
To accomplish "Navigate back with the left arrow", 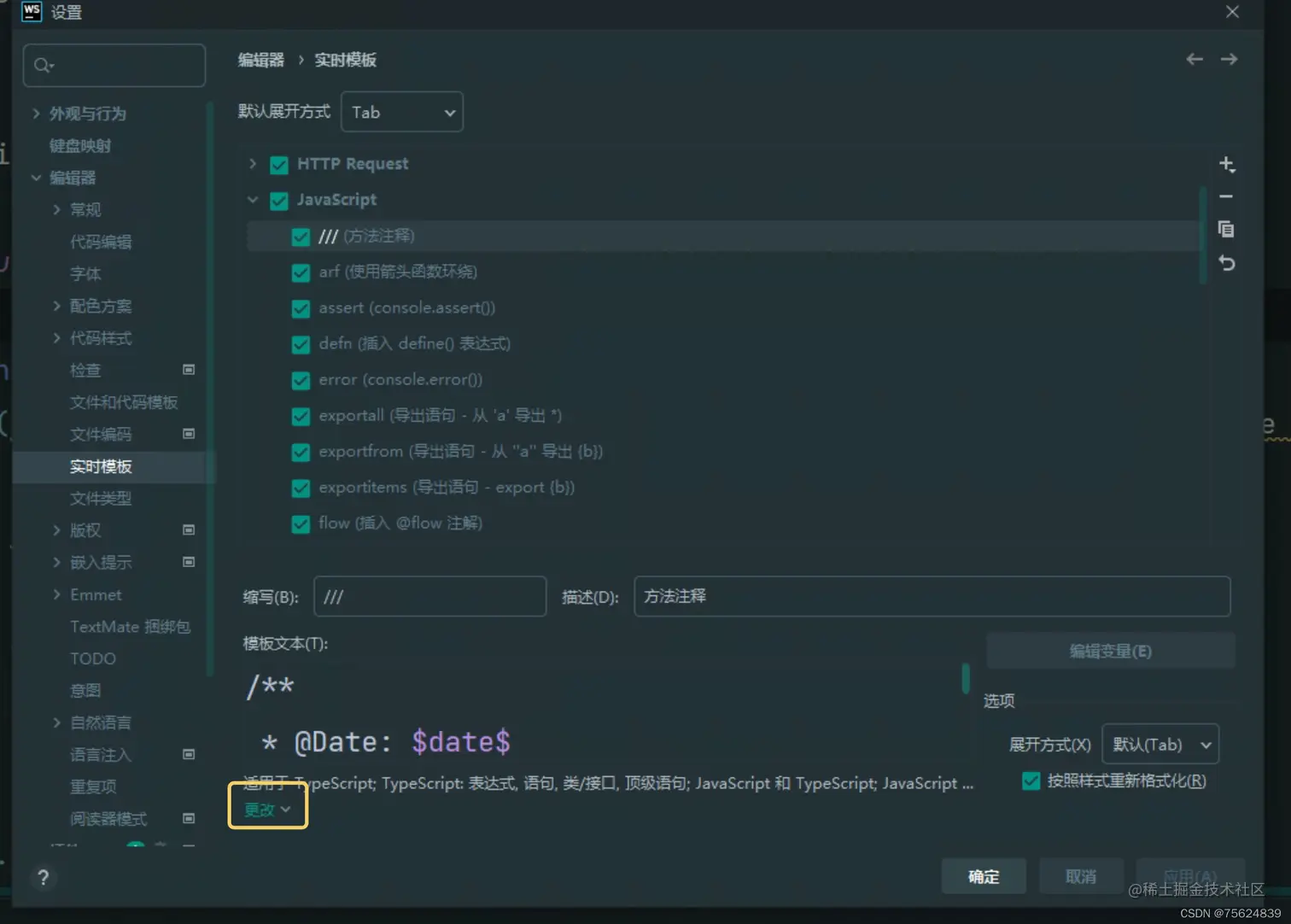I will pyautogui.click(x=1195, y=59).
